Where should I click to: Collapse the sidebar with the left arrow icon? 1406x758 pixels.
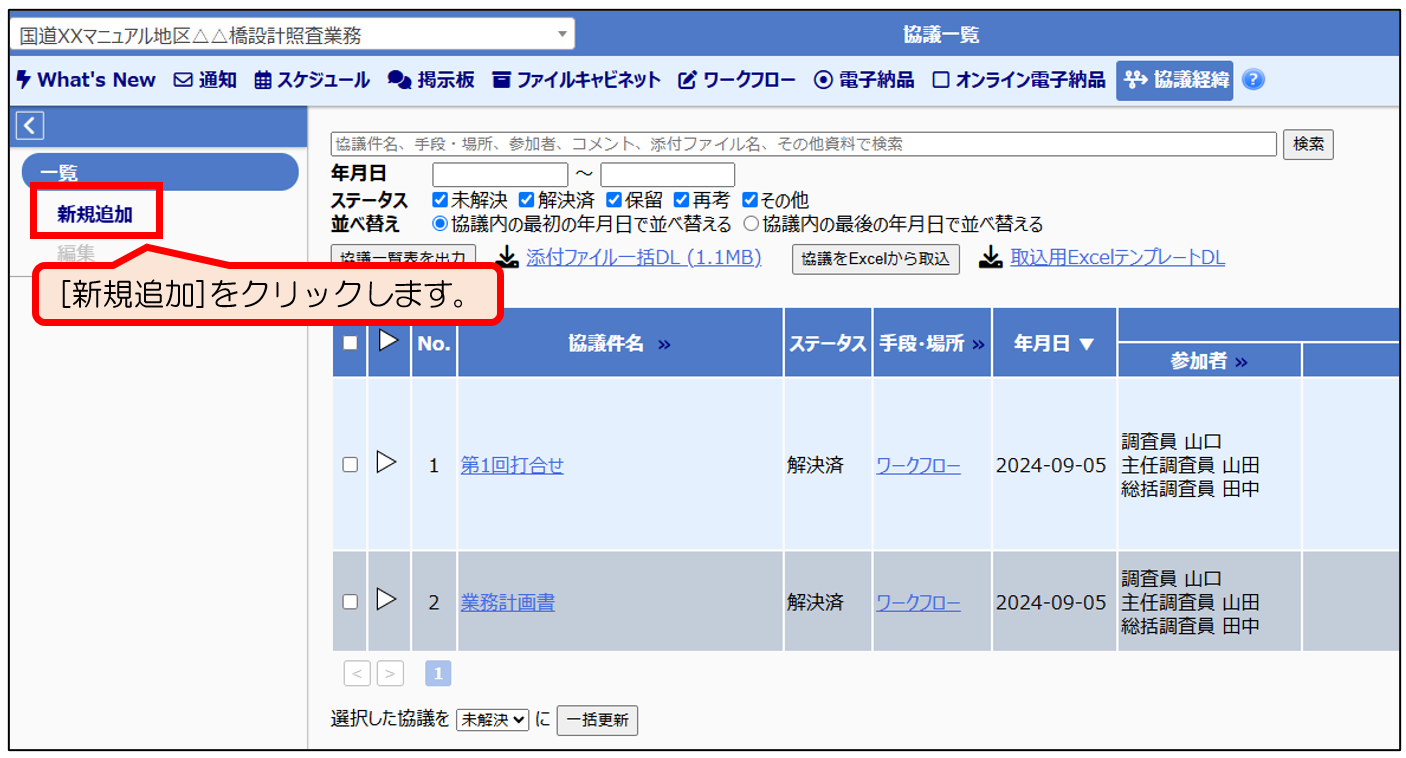[31, 125]
